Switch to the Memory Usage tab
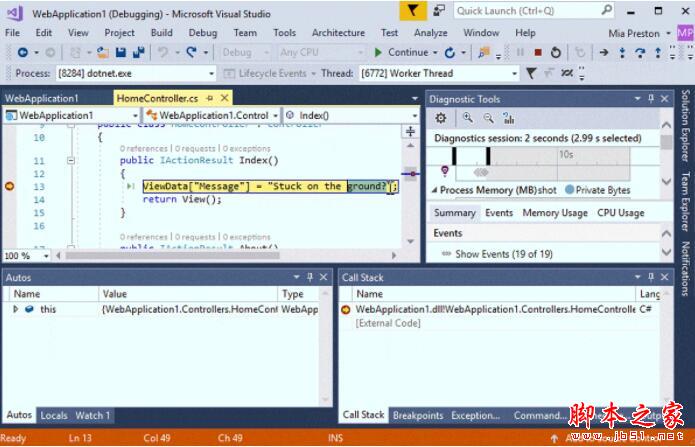 554,212
